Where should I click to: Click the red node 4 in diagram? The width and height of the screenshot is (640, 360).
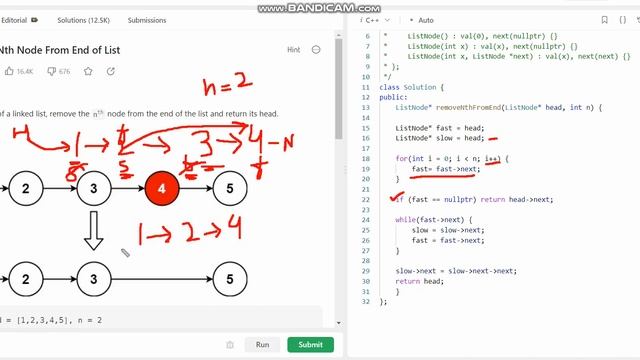click(x=162, y=188)
